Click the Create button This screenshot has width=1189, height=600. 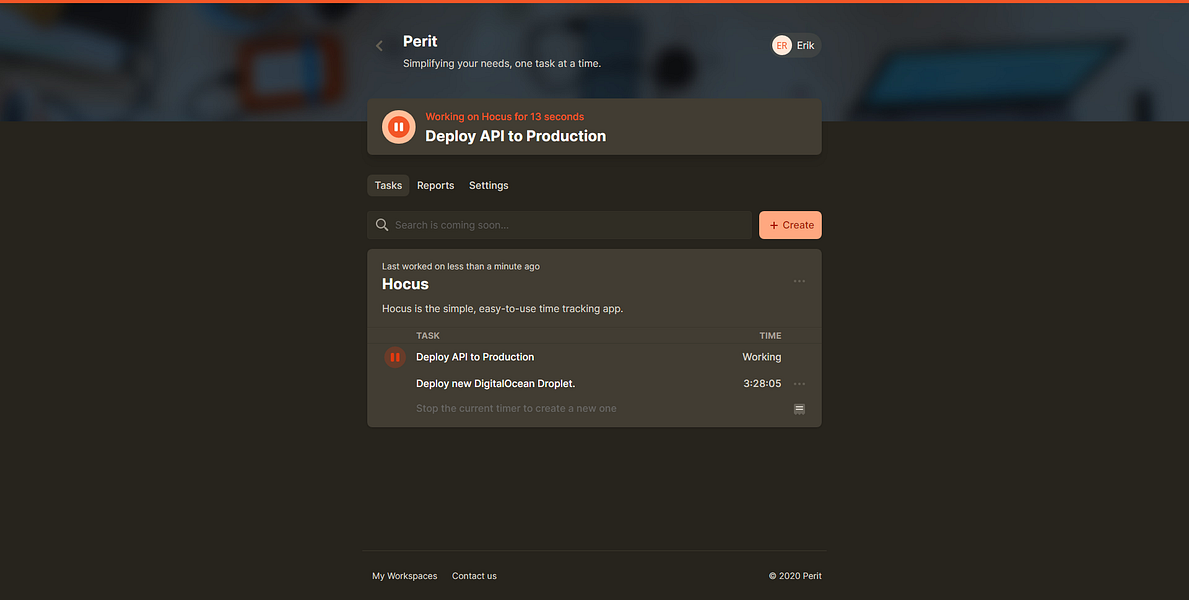pyautogui.click(x=790, y=225)
